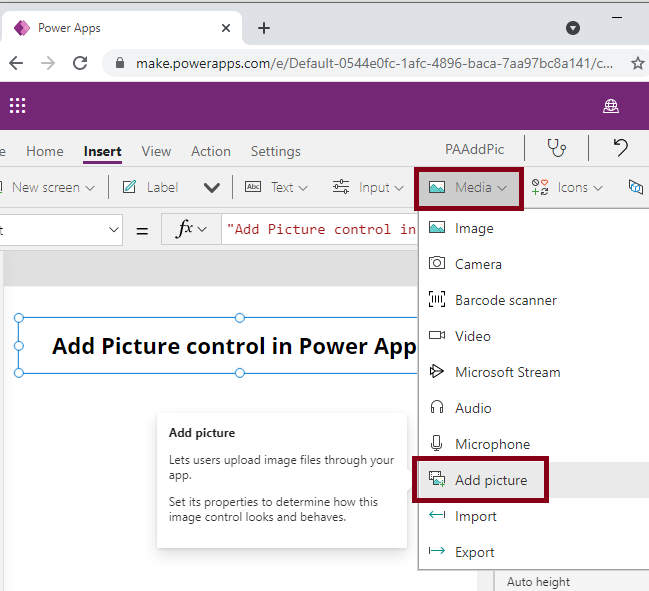Image resolution: width=649 pixels, height=591 pixels.
Task: Click the browser forward arrow
Action: coord(48,63)
